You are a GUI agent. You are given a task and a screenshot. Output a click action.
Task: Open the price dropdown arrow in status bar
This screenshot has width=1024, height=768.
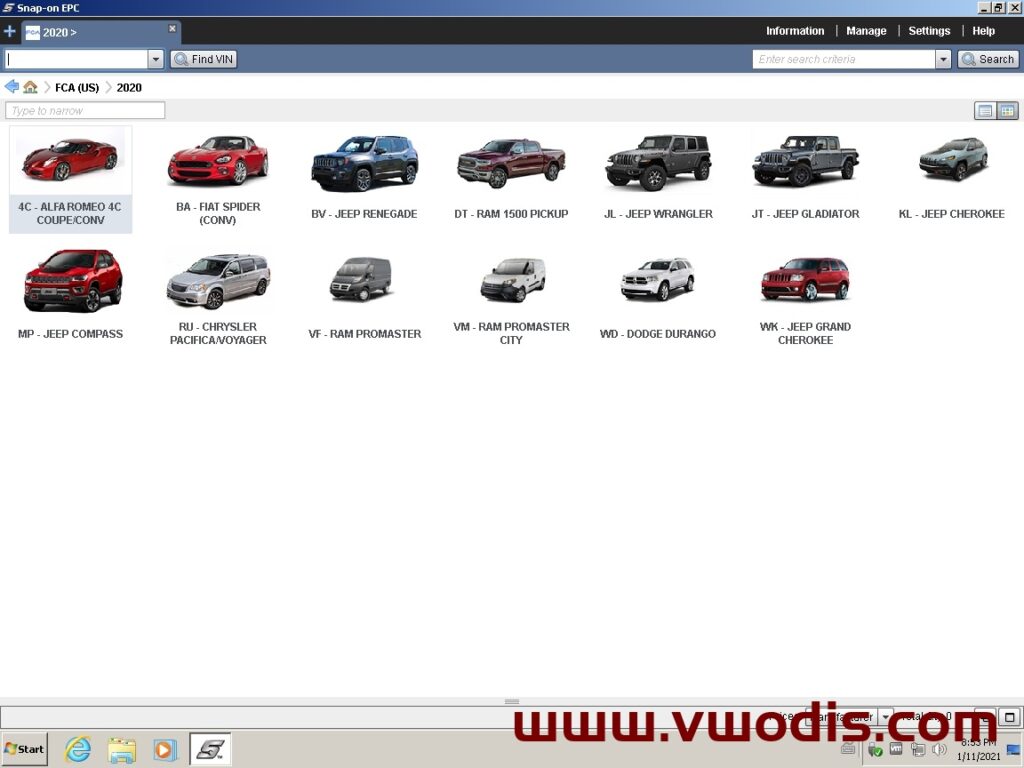tap(886, 716)
